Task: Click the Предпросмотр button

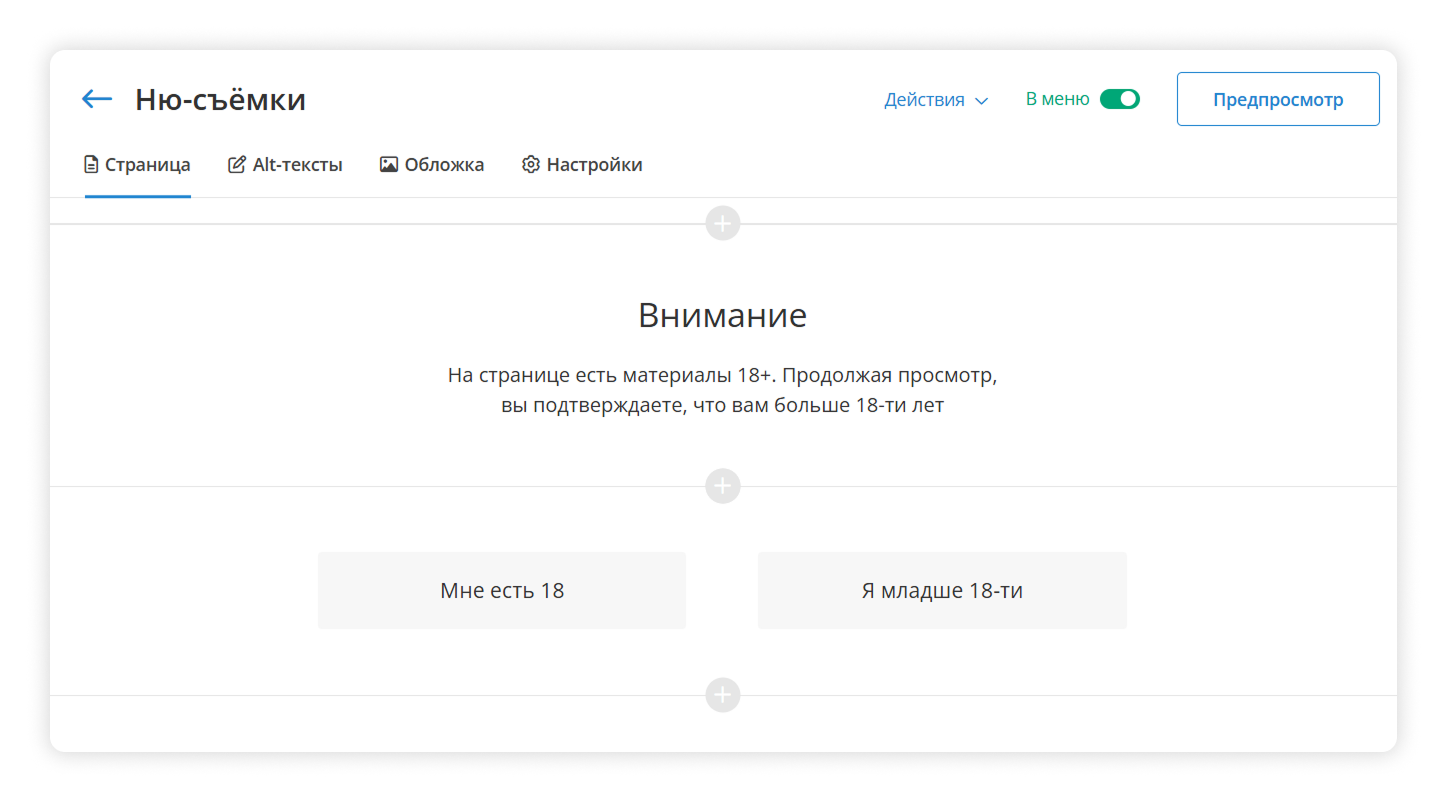Action: coord(1277,100)
